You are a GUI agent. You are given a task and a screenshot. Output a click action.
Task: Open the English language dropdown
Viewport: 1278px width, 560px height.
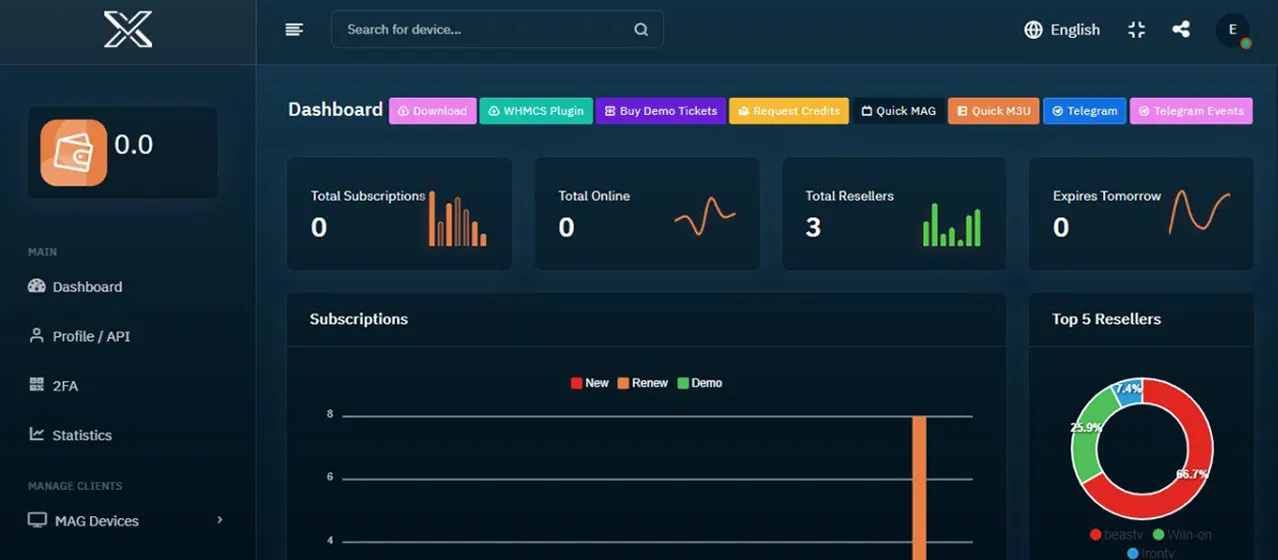(x=1074, y=30)
